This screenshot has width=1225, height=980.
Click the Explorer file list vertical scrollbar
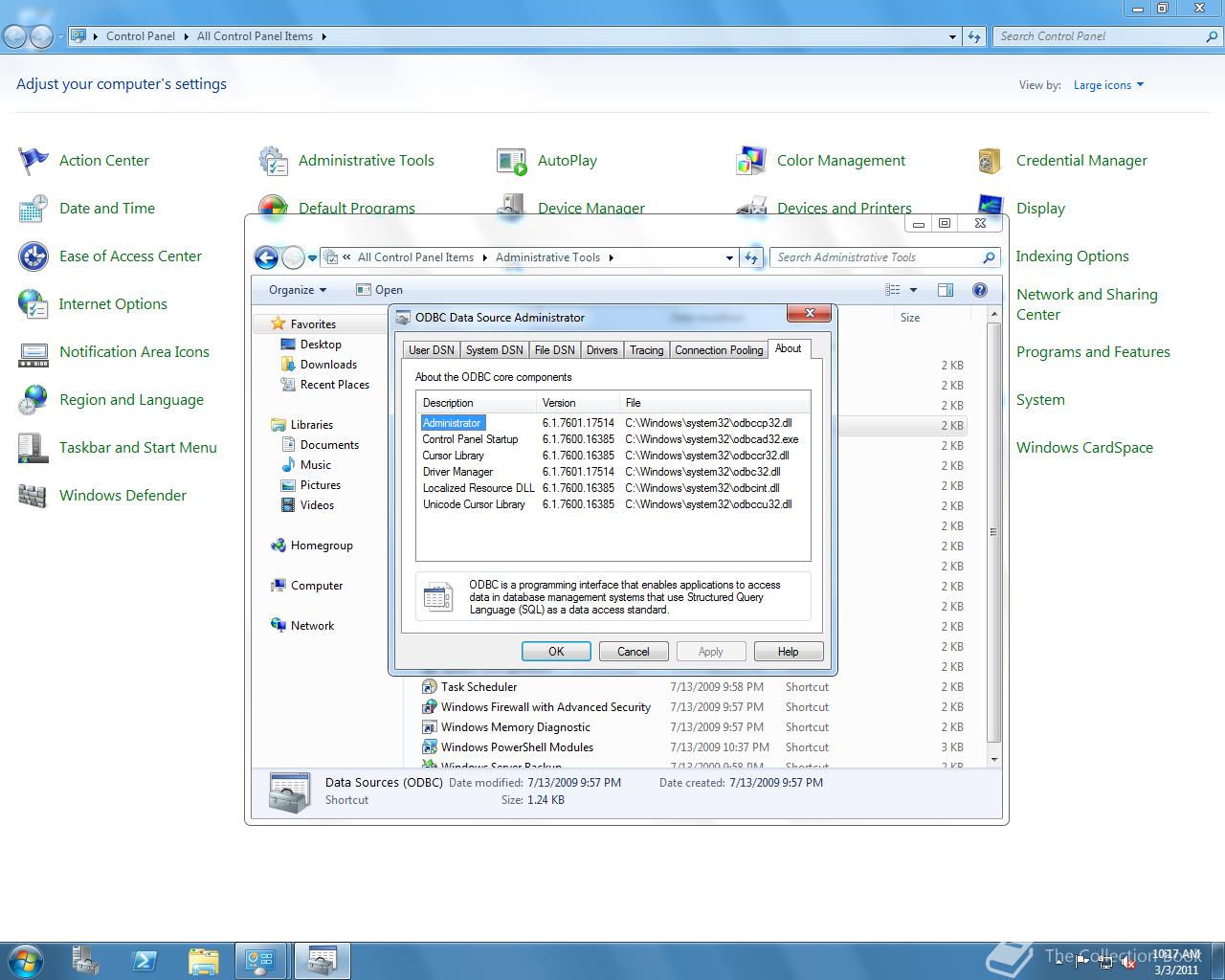coord(993,531)
